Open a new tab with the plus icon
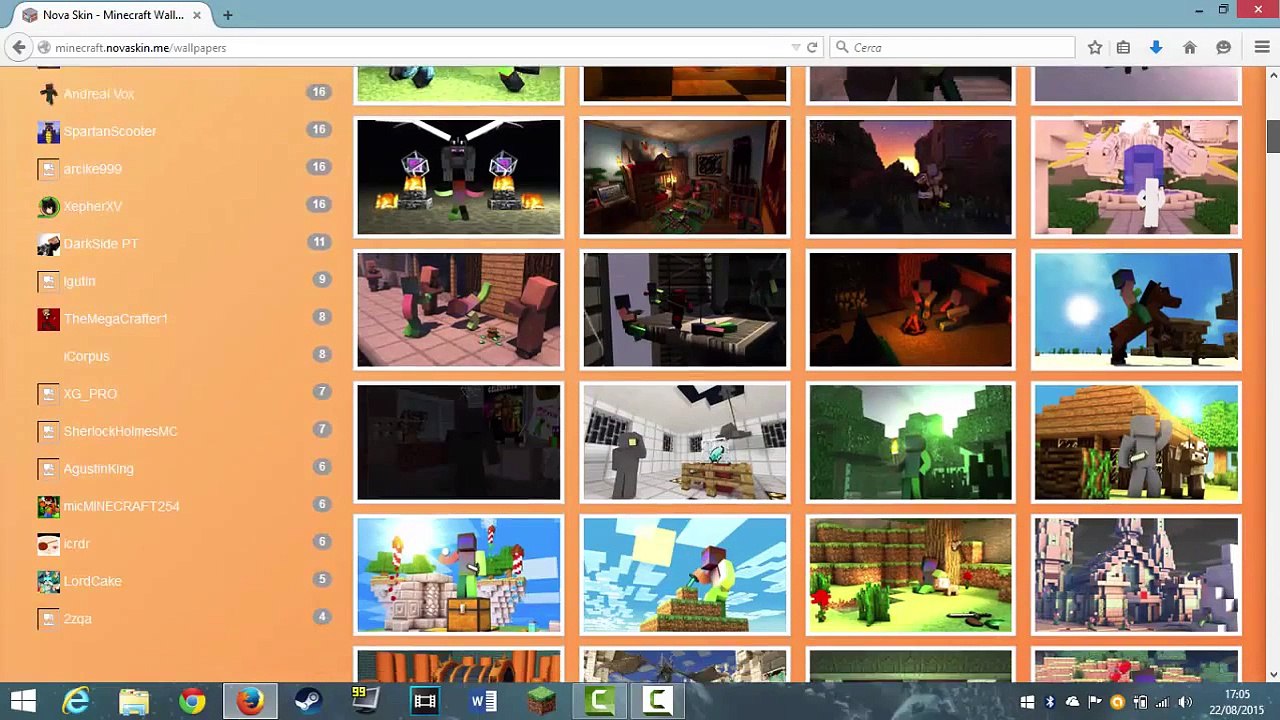1280x720 pixels. [x=228, y=15]
